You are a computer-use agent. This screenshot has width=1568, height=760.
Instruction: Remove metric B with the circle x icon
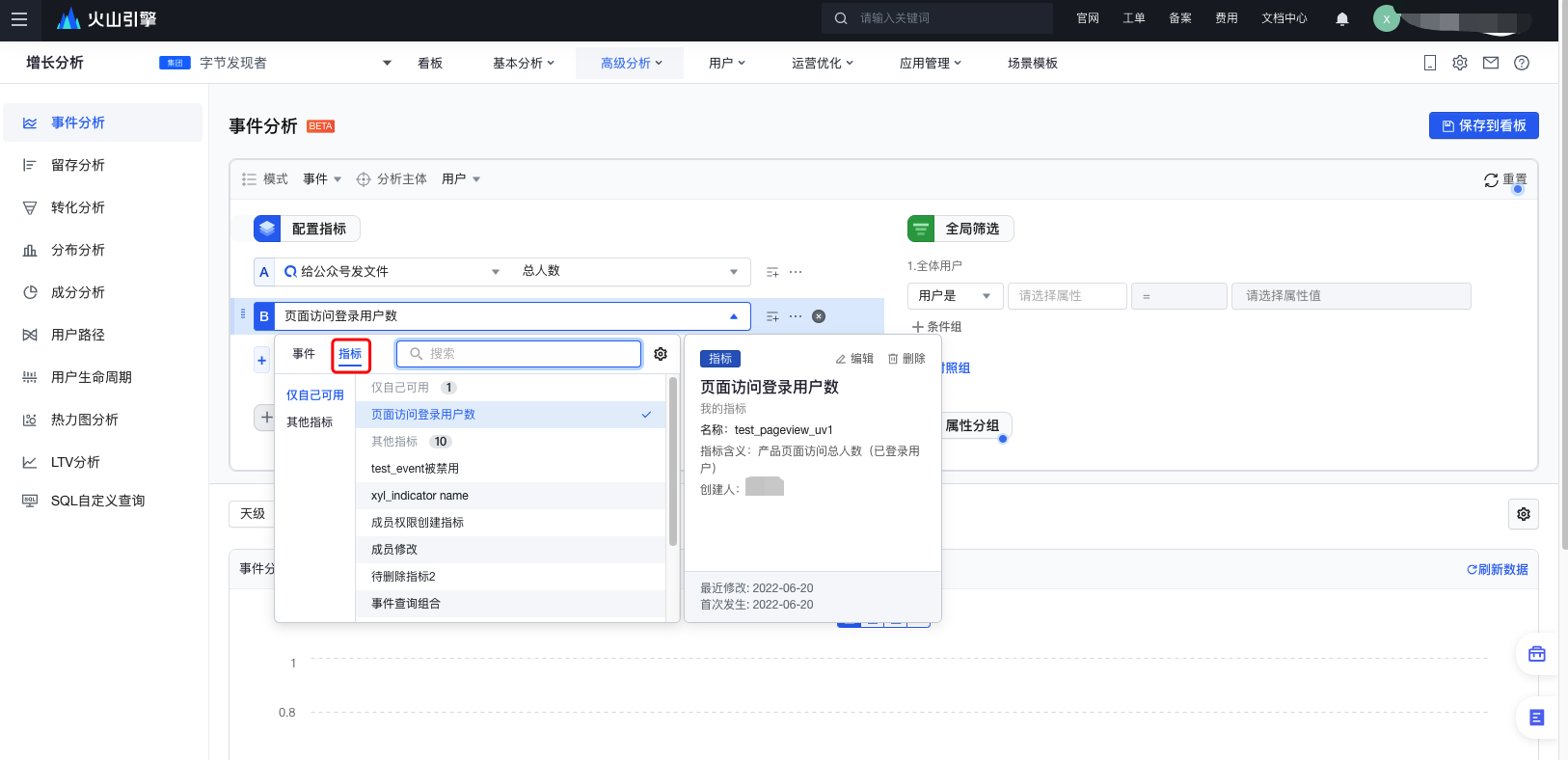(x=819, y=316)
